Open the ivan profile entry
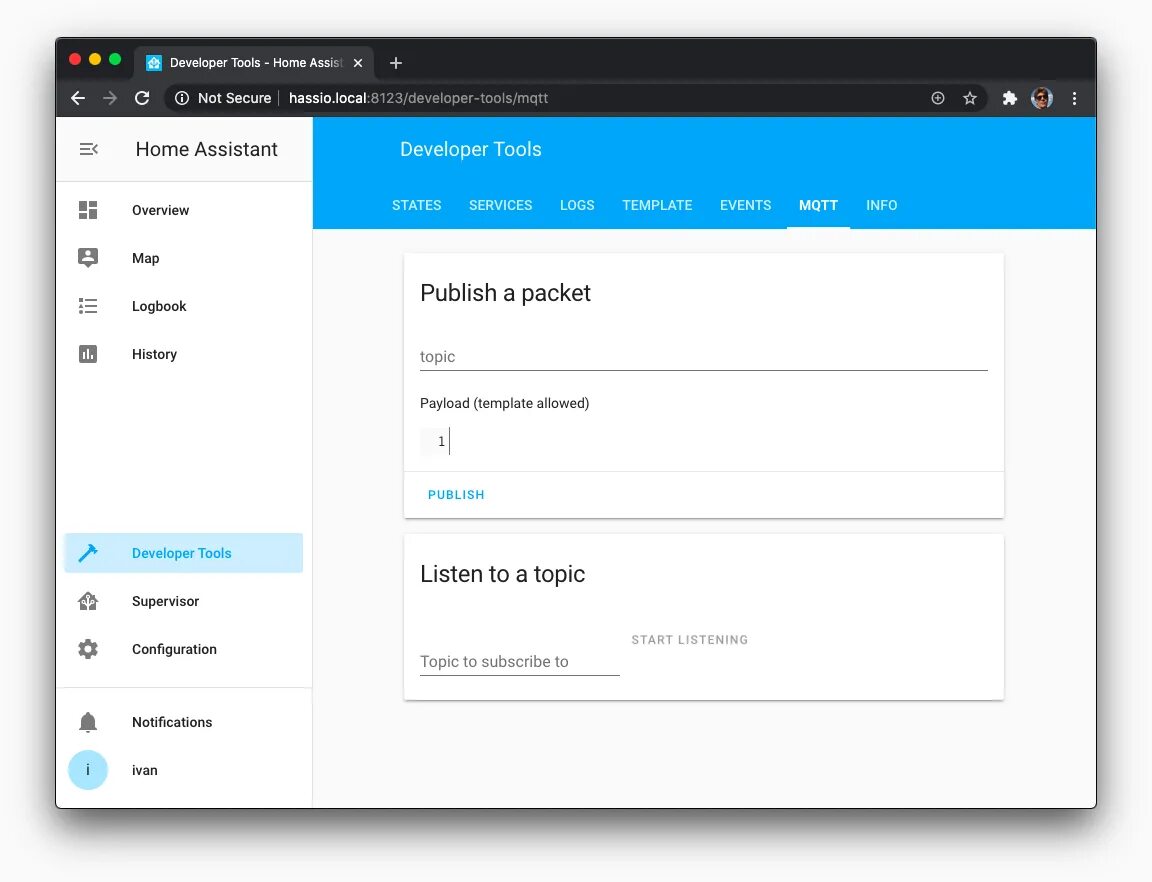This screenshot has width=1152, height=882. tap(184, 770)
